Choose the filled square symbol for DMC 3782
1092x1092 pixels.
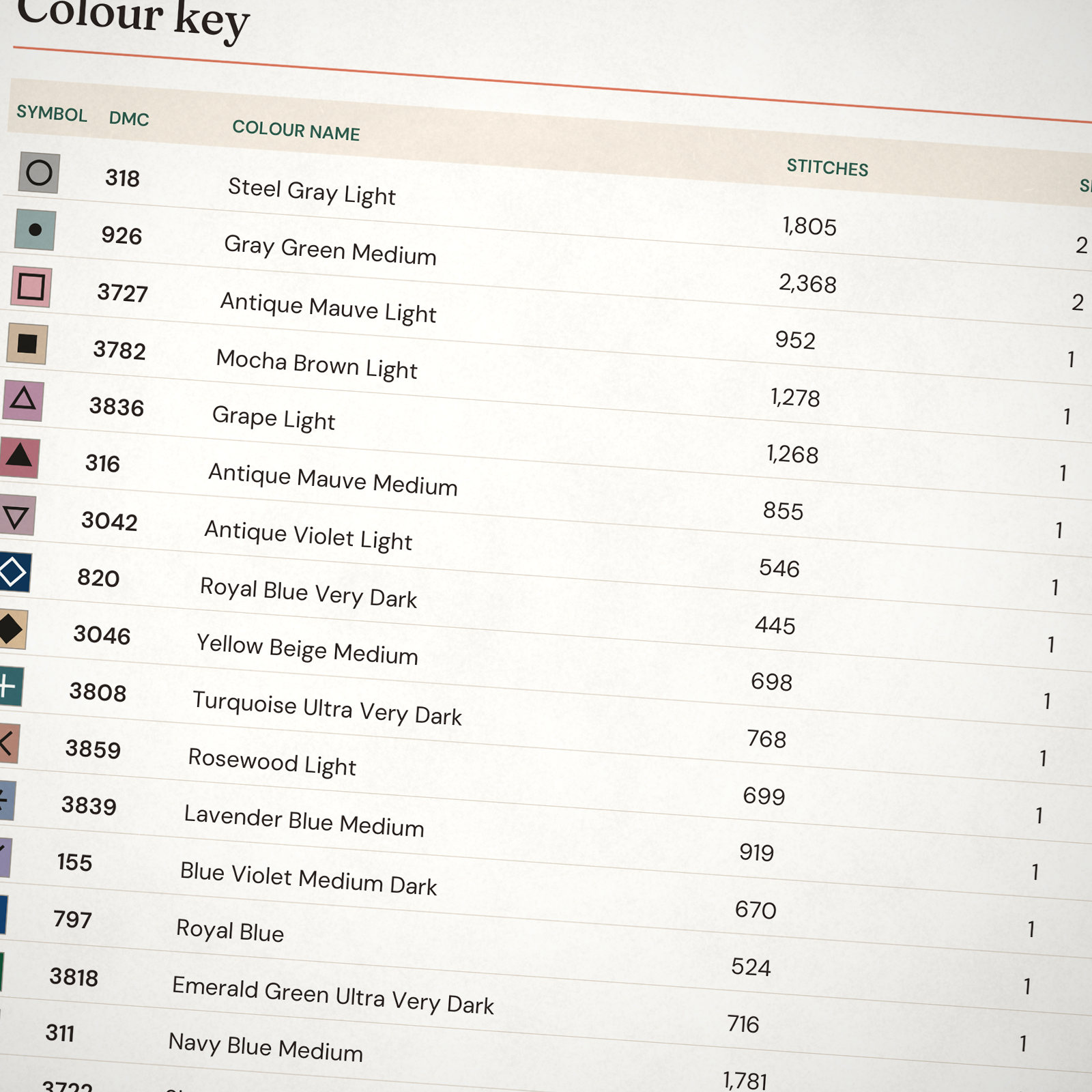[27, 343]
